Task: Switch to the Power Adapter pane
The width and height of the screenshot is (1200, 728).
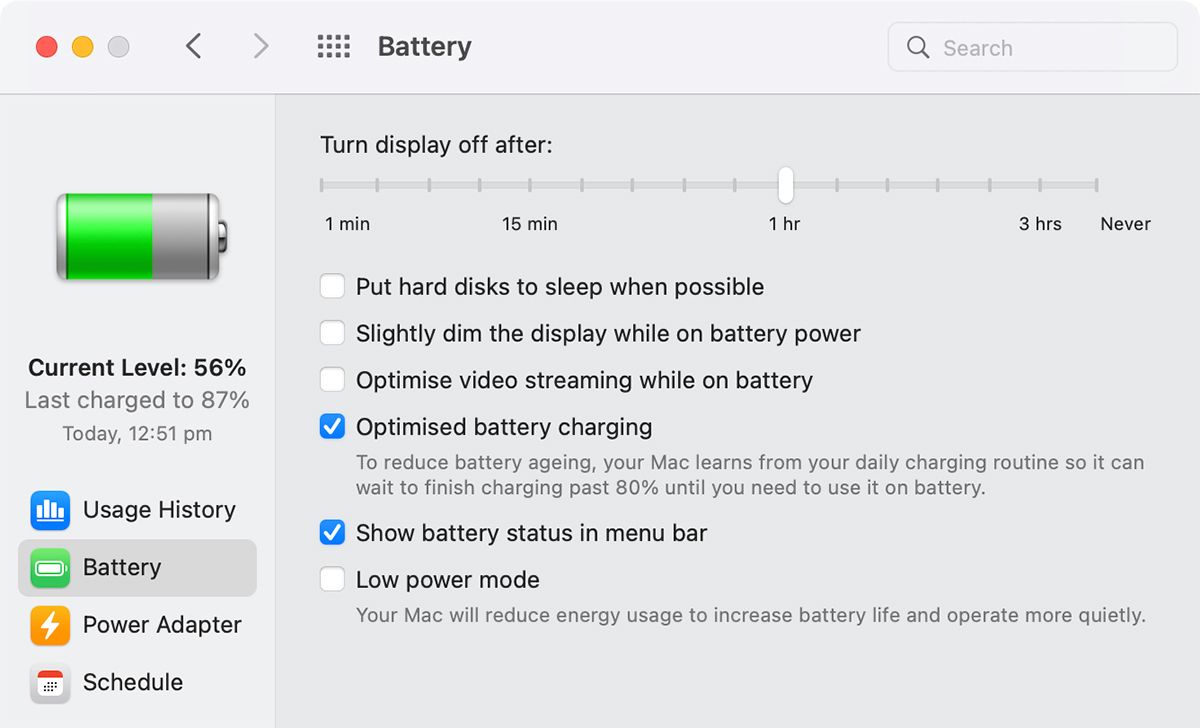Action: pos(162,625)
